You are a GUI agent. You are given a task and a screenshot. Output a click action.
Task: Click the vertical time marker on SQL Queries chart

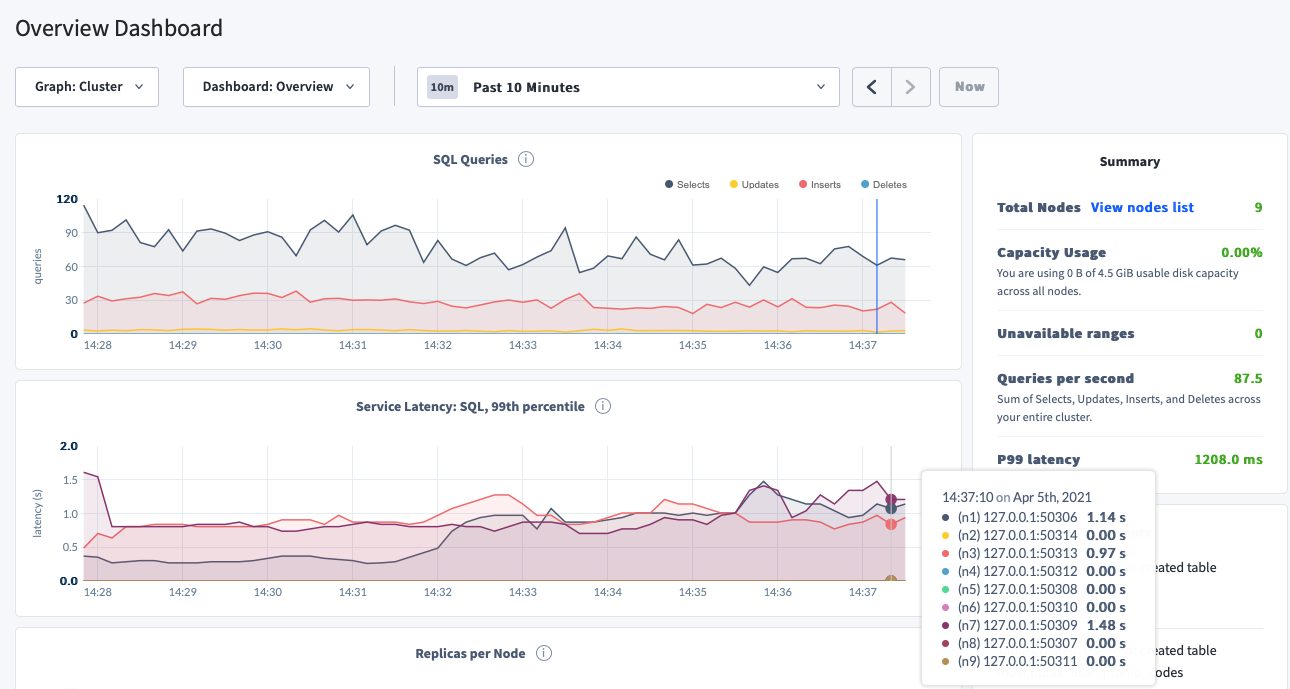[x=877, y=265]
